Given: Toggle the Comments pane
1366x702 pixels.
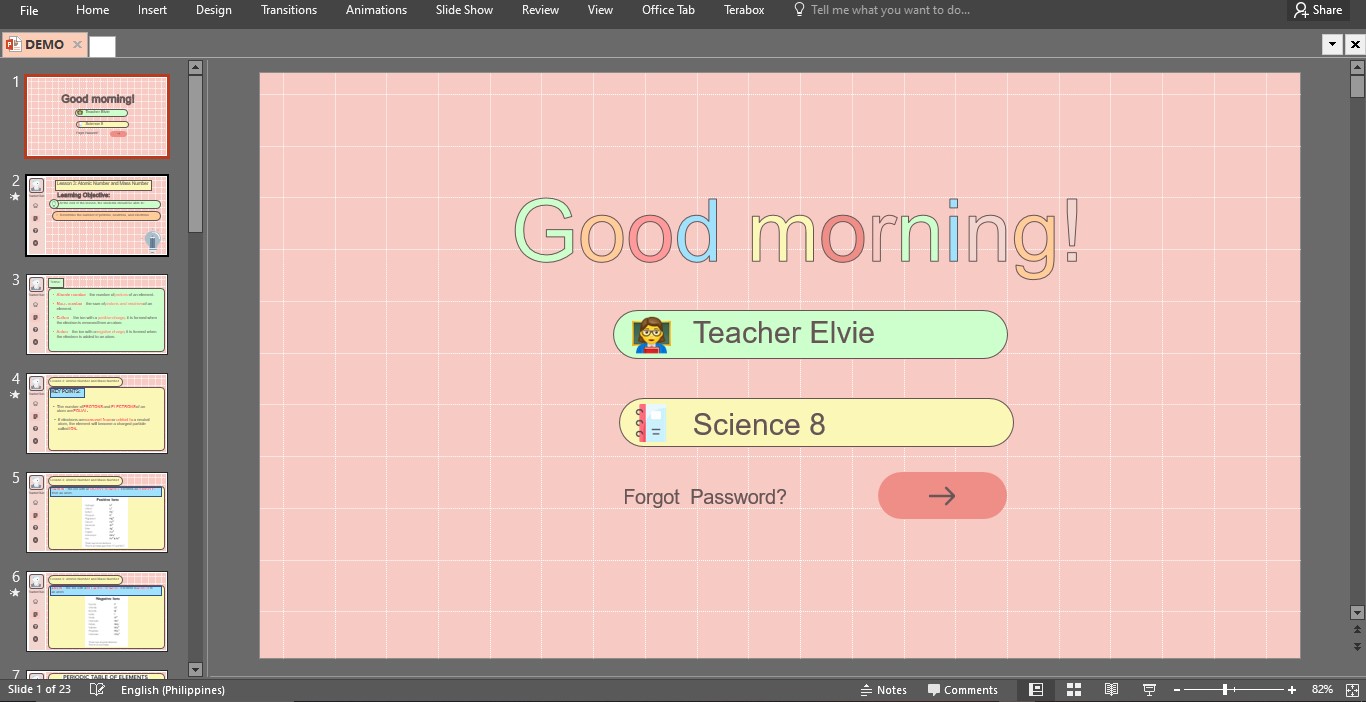Looking at the screenshot, I should (963, 690).
